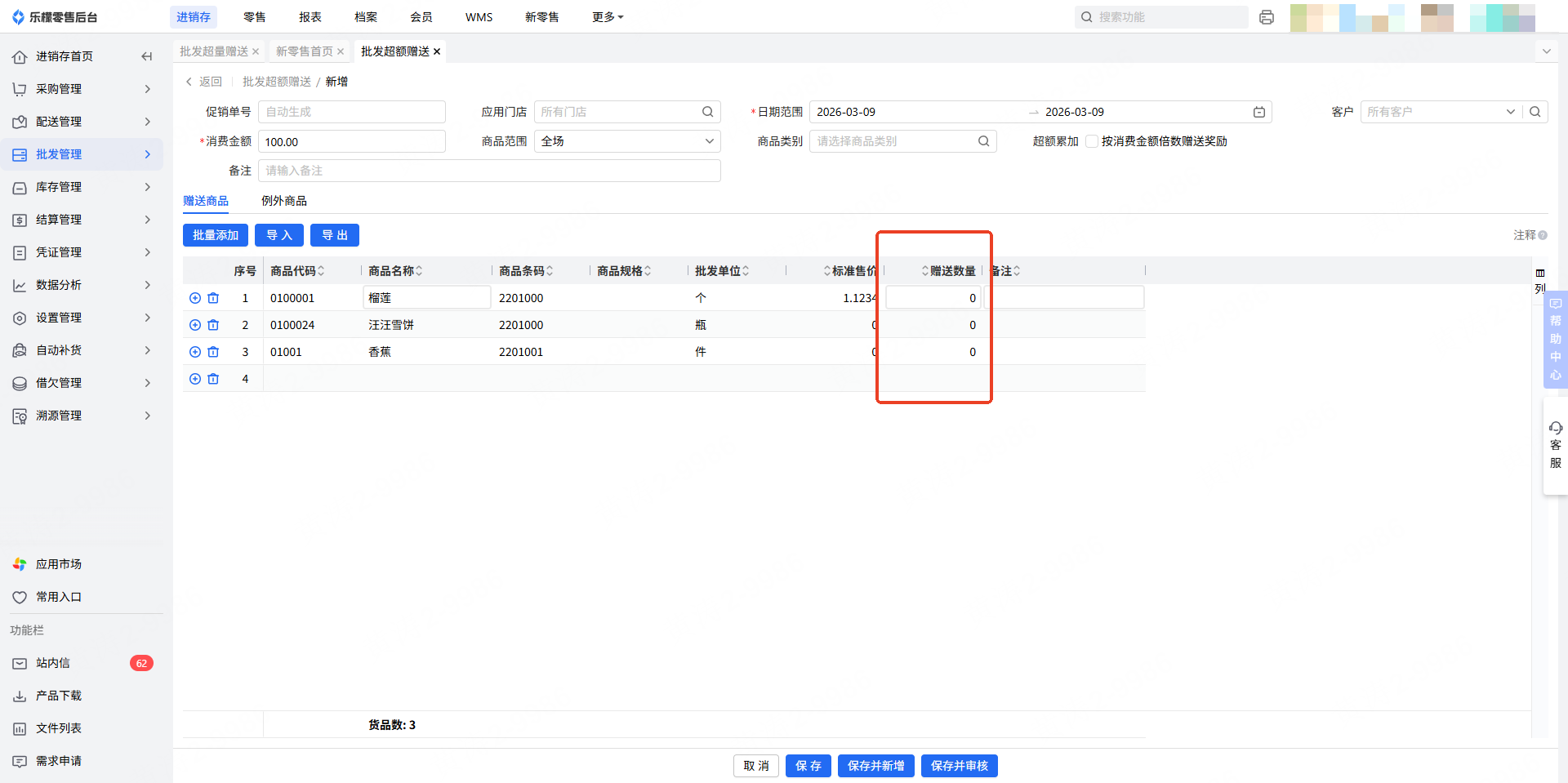Switch to the 例外商品 tab

click(284, 201)
